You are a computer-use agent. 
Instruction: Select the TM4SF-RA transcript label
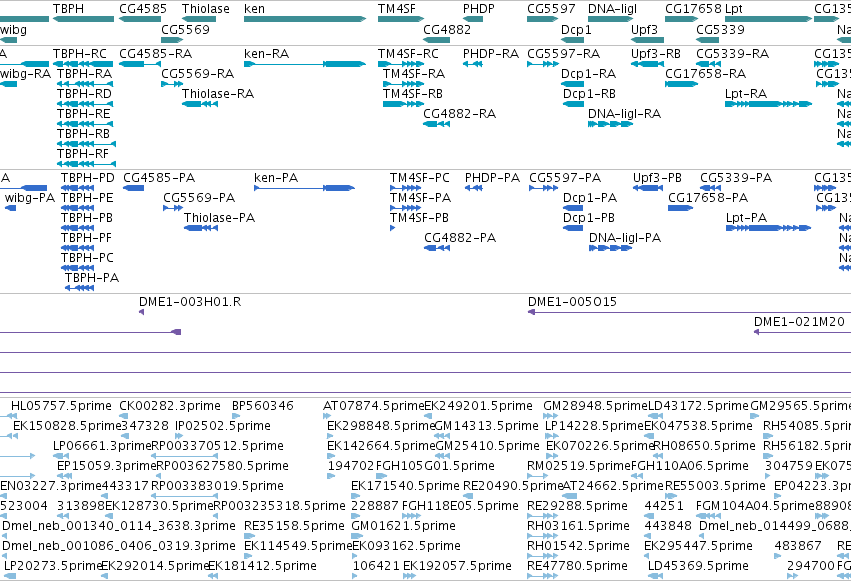(x=414, y=74)
